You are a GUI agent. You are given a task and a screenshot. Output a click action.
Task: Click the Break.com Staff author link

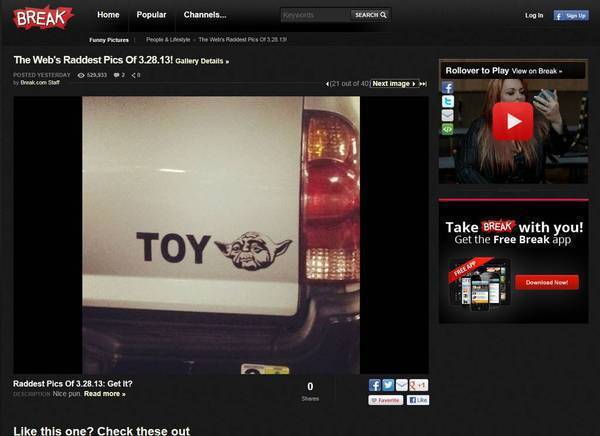tap(40, 82)
